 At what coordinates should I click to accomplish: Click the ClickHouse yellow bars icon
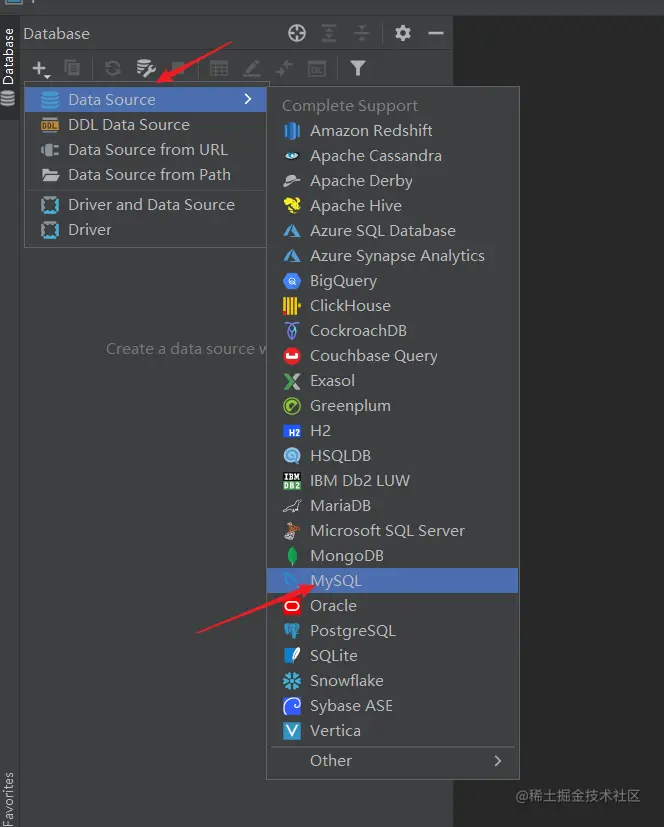(x=292, y=306)
